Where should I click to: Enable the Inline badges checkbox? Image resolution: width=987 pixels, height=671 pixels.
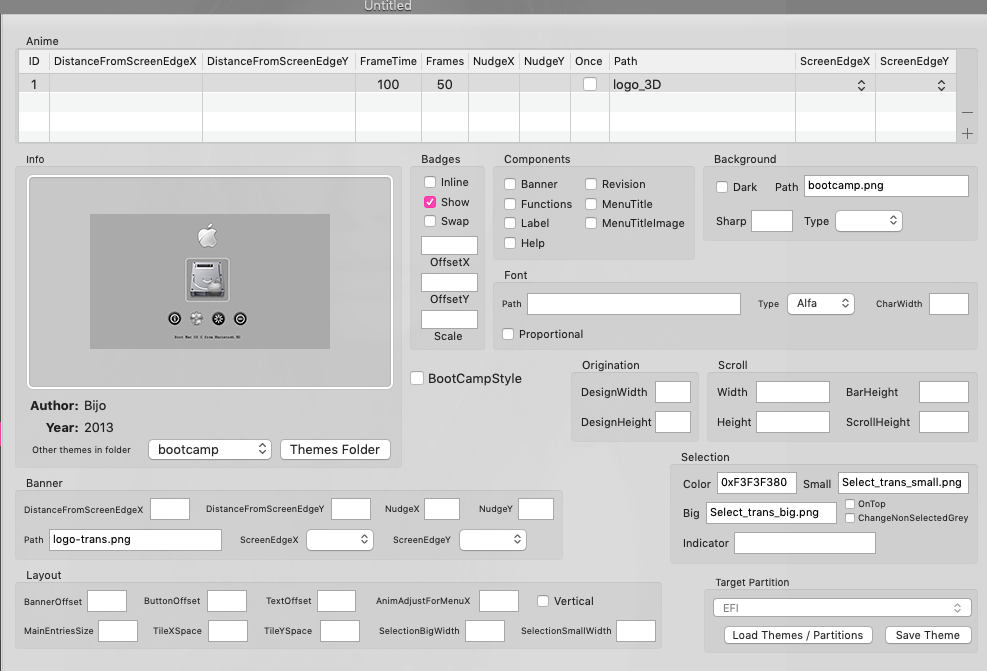[430, 182]
